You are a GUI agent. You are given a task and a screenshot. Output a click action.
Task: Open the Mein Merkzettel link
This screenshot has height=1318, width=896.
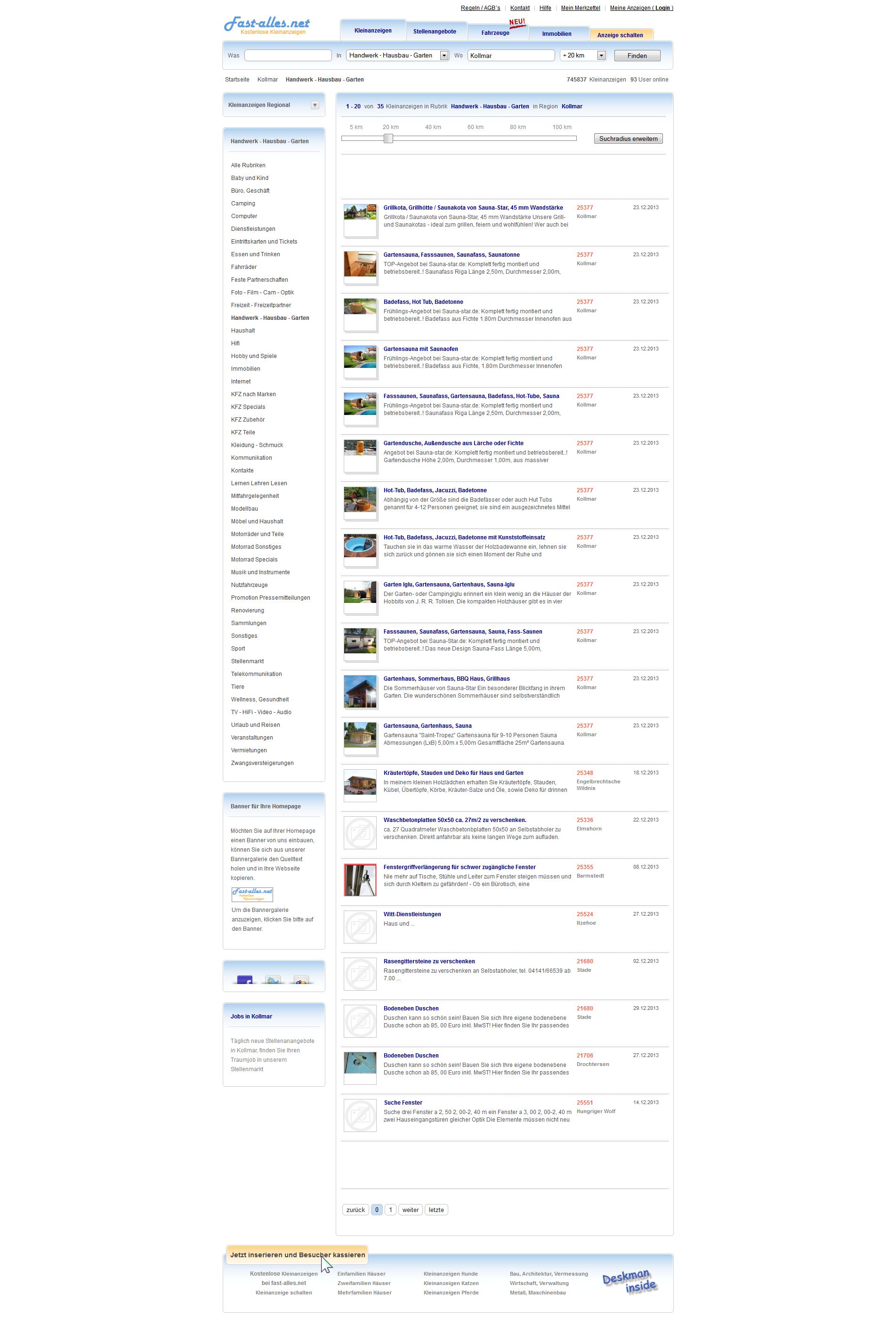[581, 8]
